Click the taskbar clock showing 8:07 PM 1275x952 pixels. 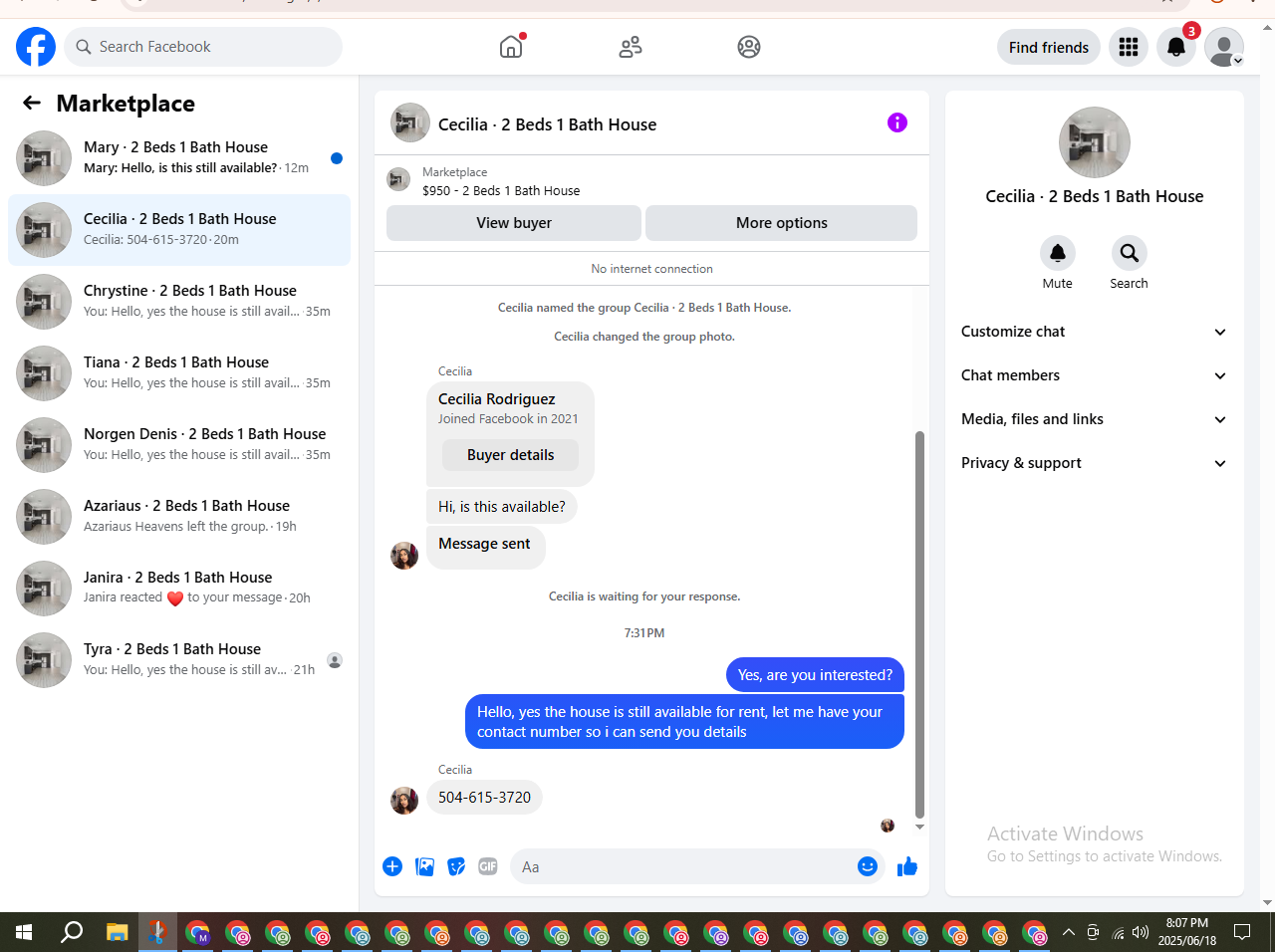(x=1187, y=932)
